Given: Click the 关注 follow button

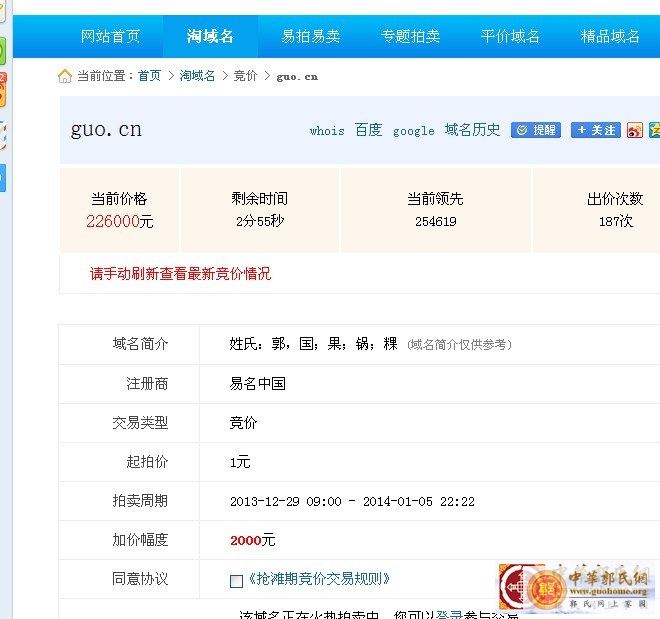Looking at the screenshot, I should pyautogui.click(x=596, y=130).
